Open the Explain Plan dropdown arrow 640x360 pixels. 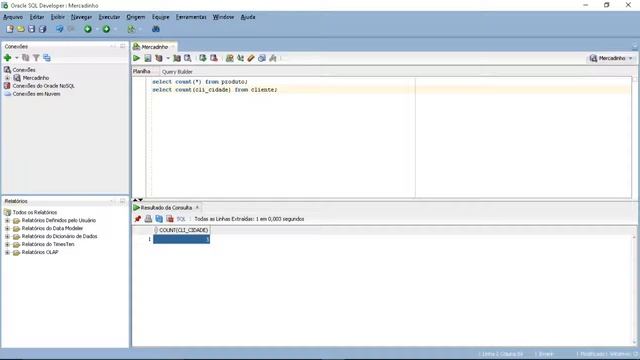pos(168,58)
